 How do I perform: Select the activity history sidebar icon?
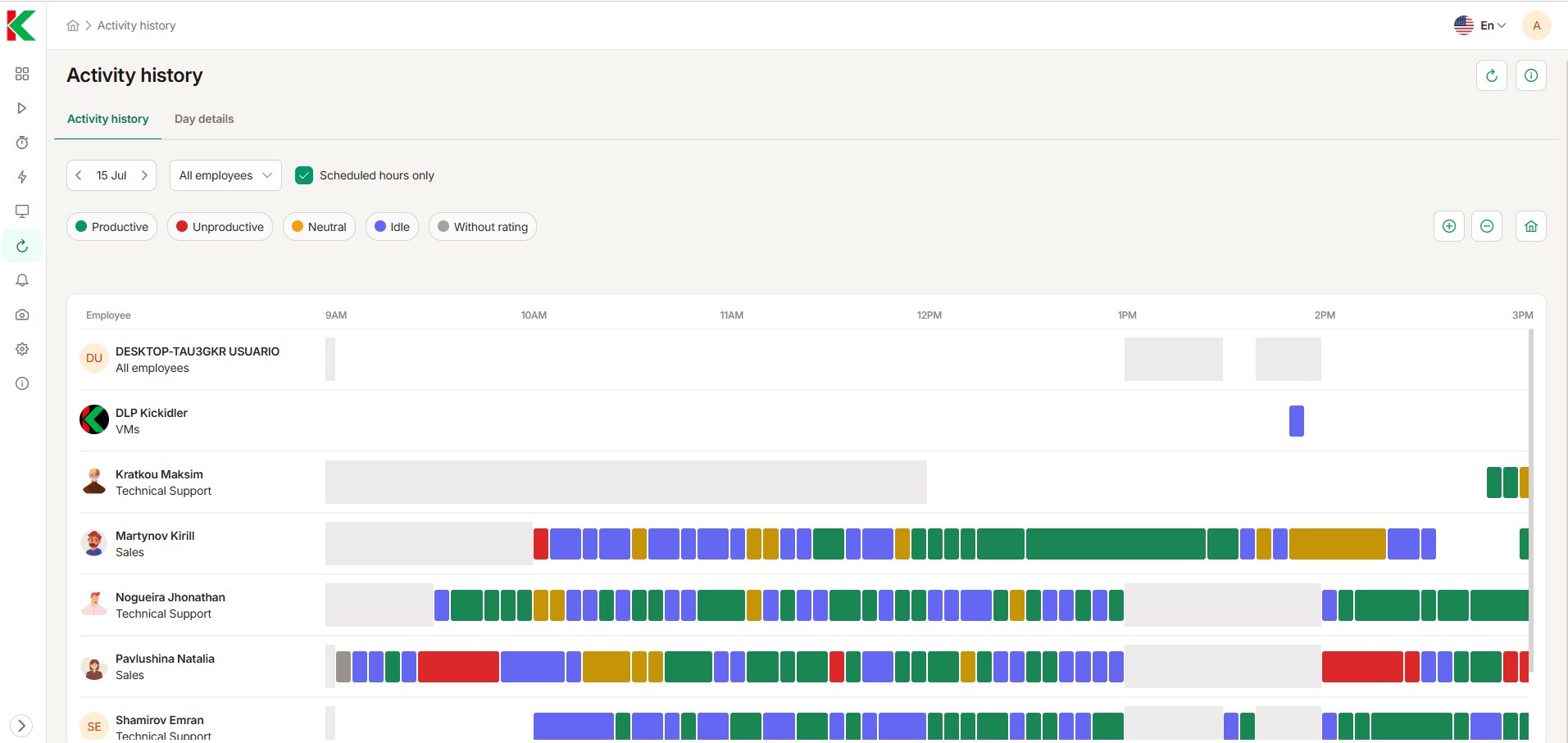(22, 246)
